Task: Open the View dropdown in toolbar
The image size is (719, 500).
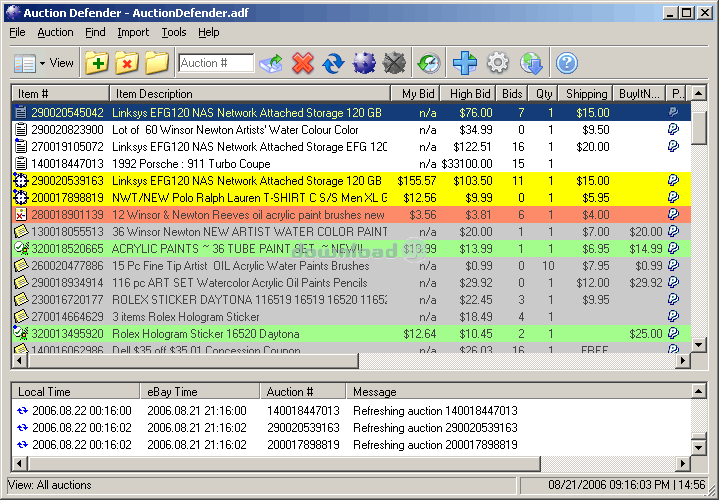Action: (x=44, y=64)
